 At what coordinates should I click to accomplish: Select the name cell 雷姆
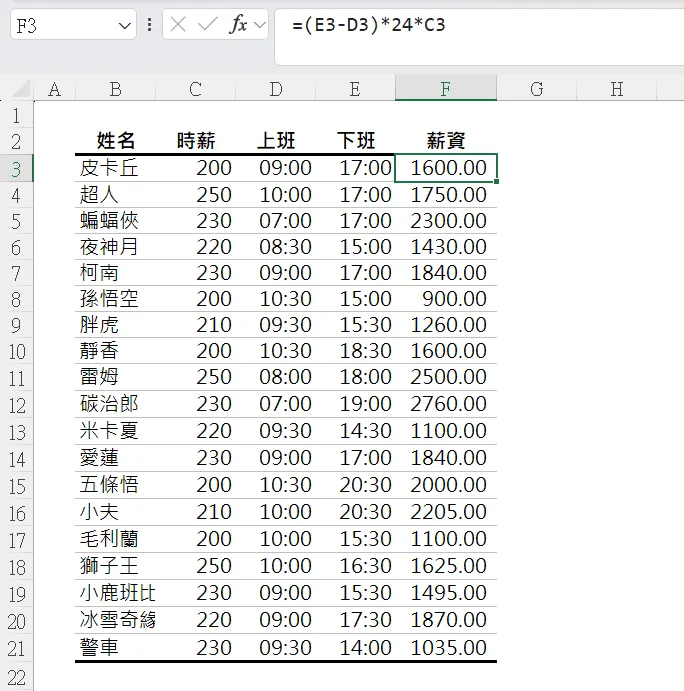point(115,377)
